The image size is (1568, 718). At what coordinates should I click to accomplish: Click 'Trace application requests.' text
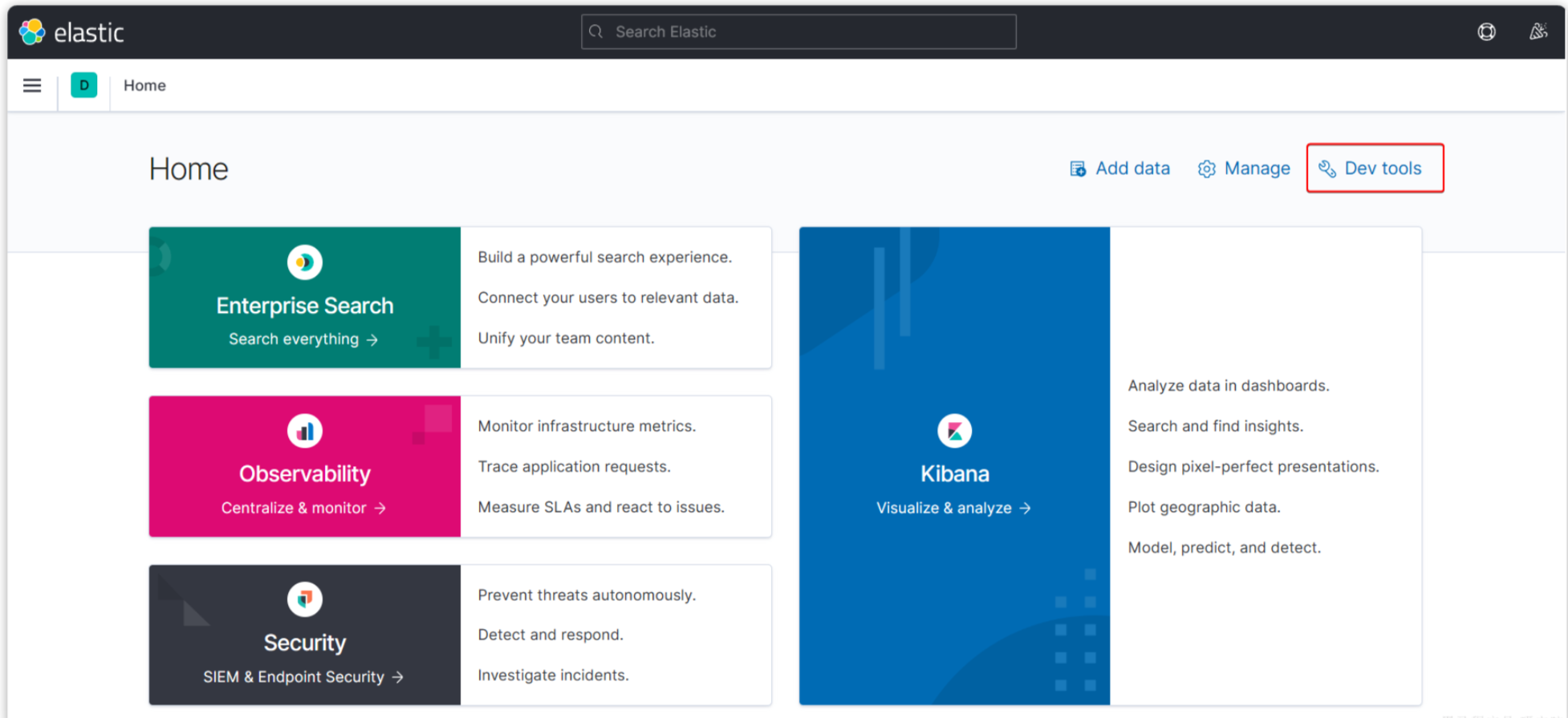click(x=574, y=467)
